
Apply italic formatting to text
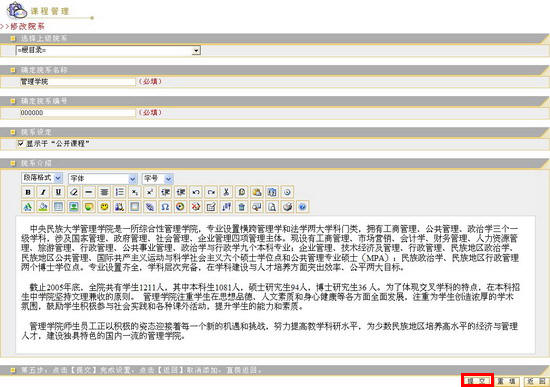(x=43, y=192)
